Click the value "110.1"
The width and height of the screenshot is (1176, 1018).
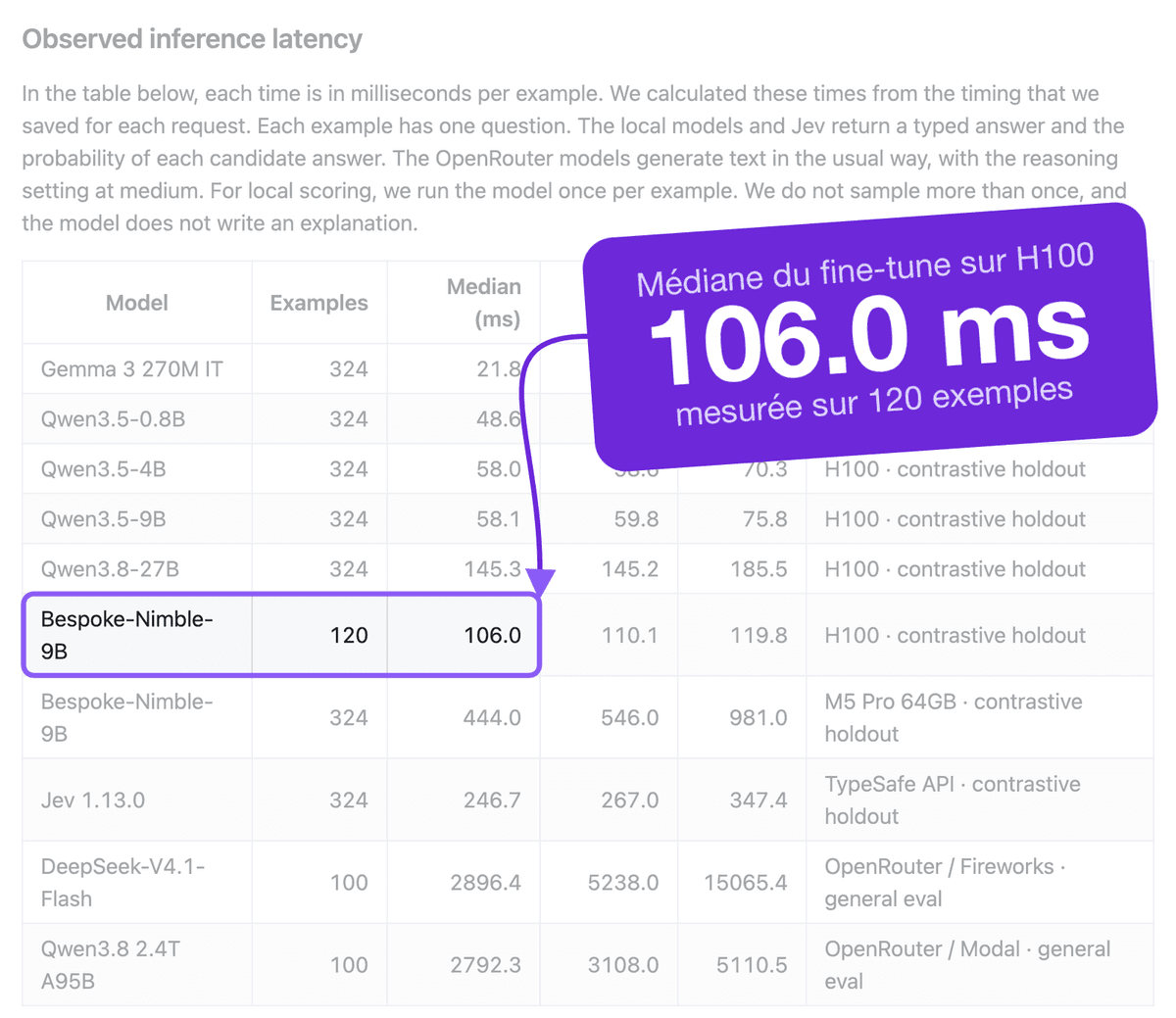630,635
